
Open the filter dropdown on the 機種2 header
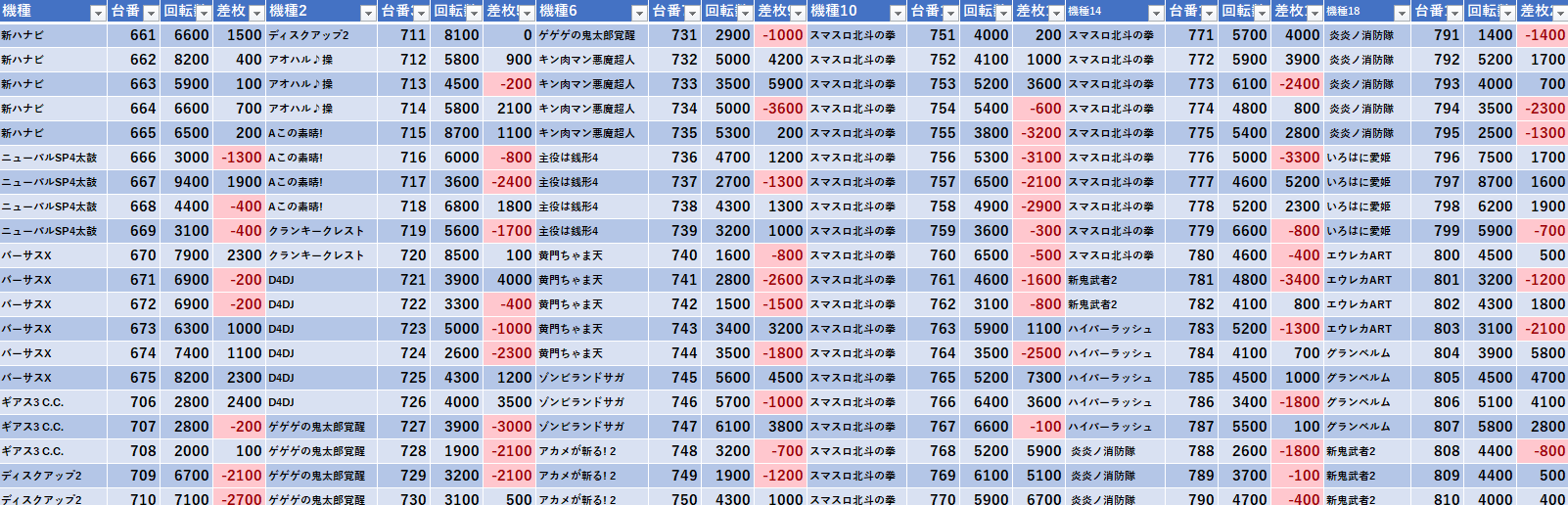(x=368, y=13)
